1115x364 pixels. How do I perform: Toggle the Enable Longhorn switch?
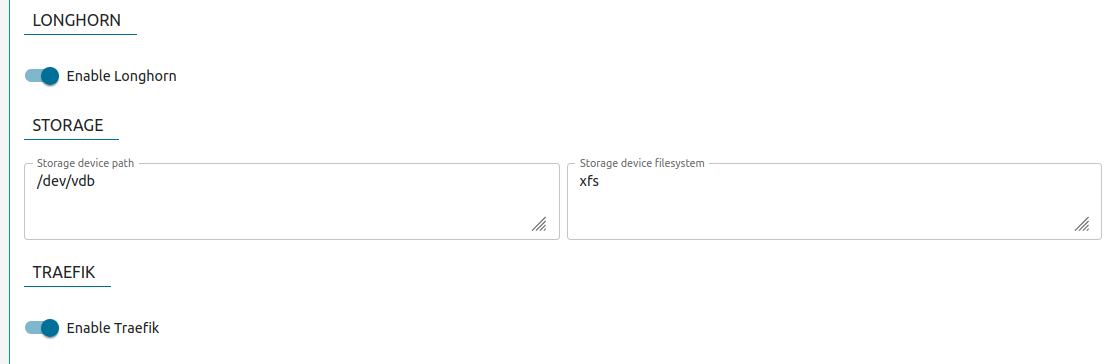[x=42, y=76]
